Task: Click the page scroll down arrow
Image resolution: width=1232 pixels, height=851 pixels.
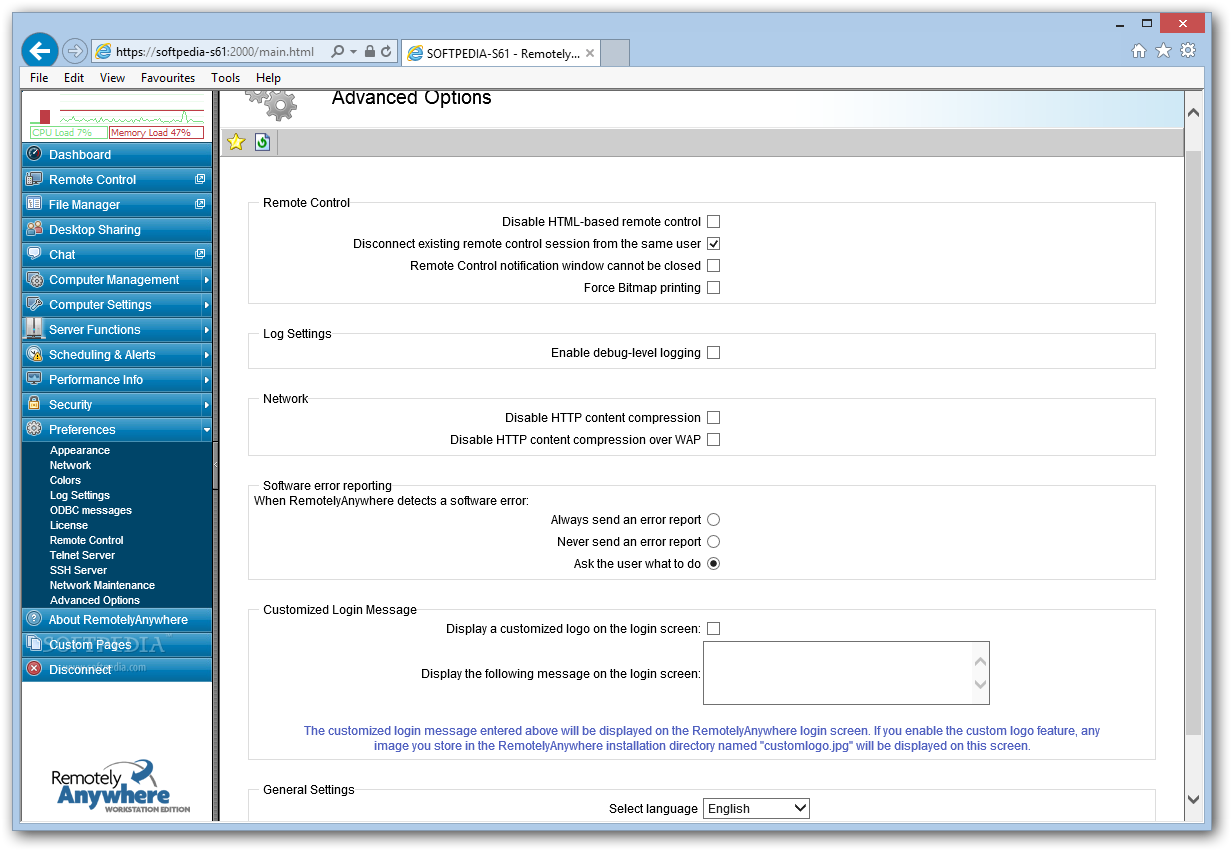Action: tap(1193, 799)
